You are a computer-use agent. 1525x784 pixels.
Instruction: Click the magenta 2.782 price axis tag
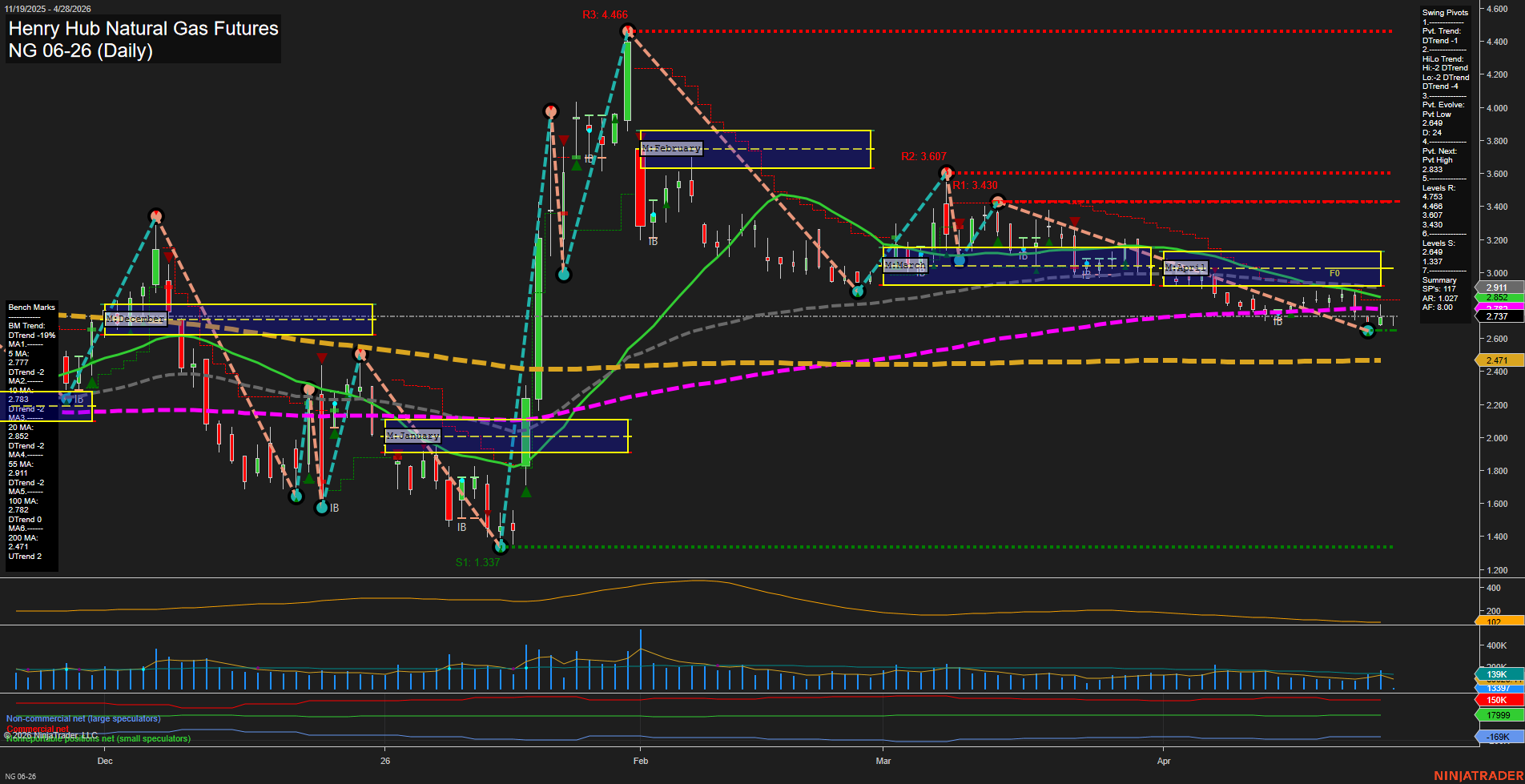click(1496, 307)
